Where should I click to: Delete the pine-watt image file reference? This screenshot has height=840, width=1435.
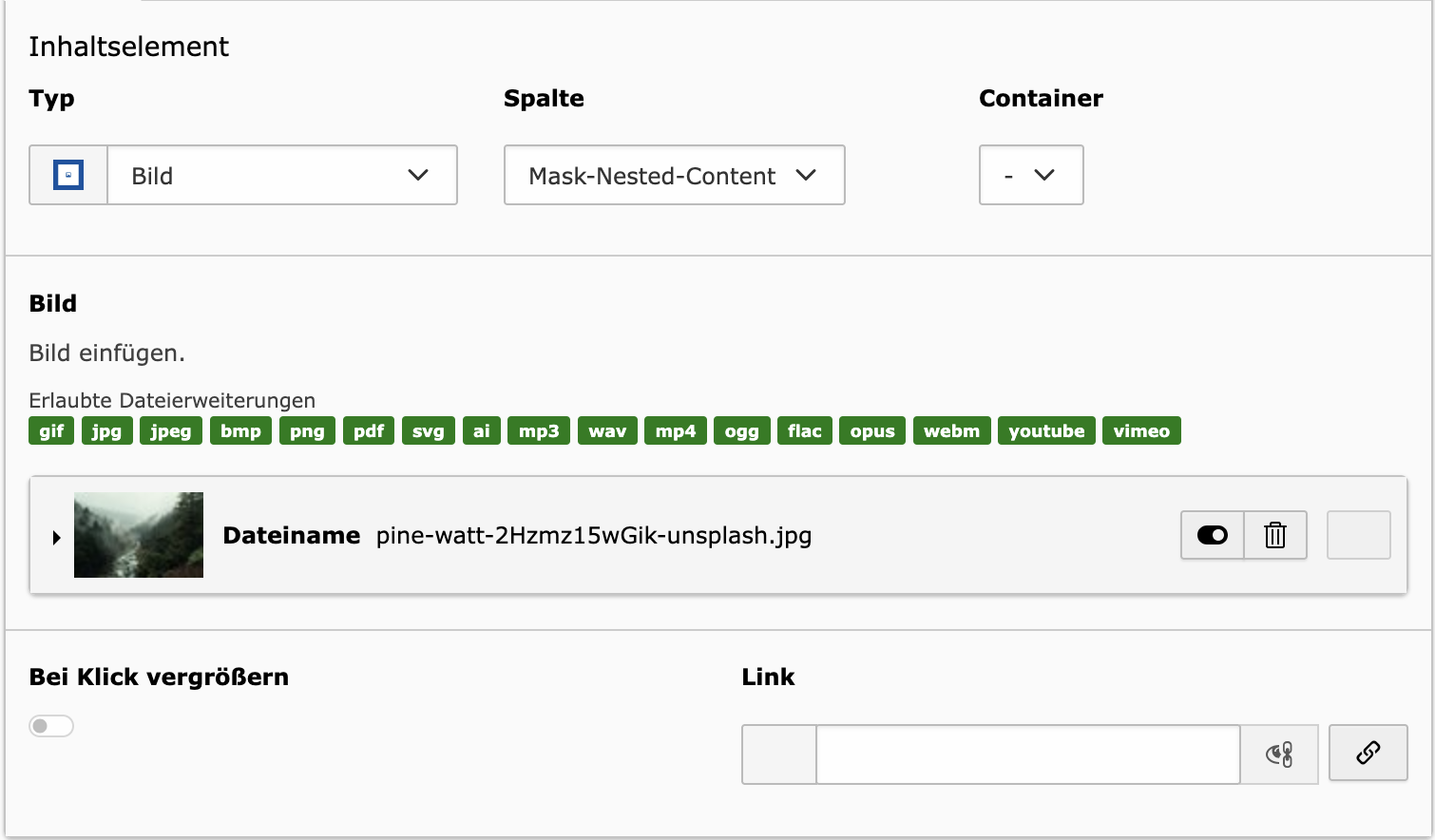click(1274, 535)
